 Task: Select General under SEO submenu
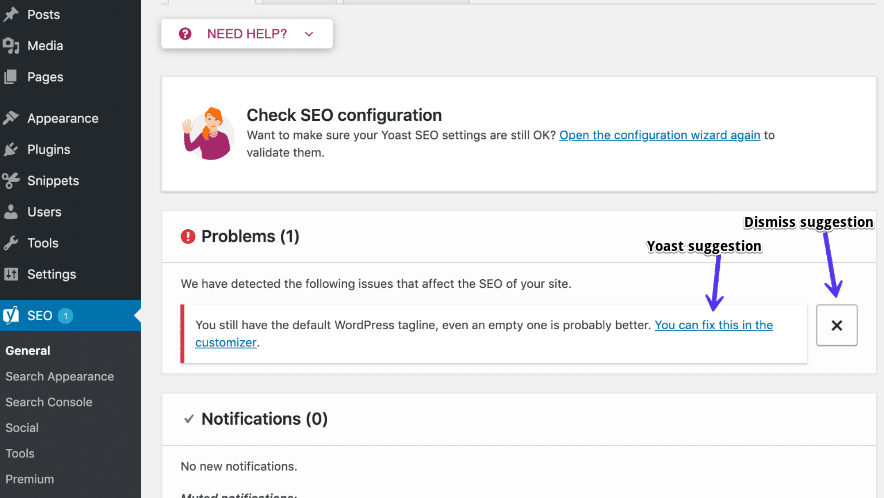[x=28, y=351]
